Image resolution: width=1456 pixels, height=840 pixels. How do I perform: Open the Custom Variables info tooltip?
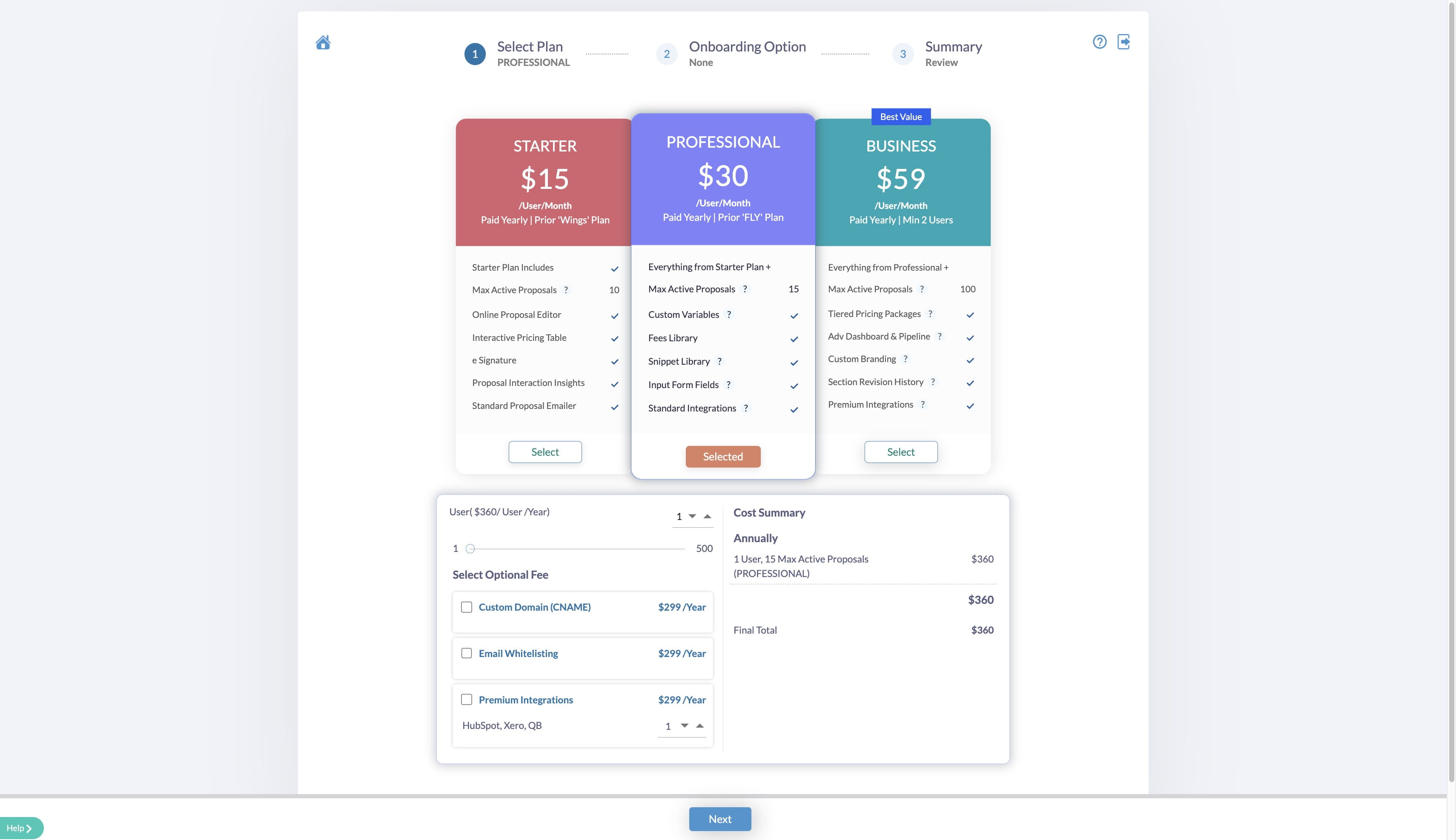click(729, 315)
